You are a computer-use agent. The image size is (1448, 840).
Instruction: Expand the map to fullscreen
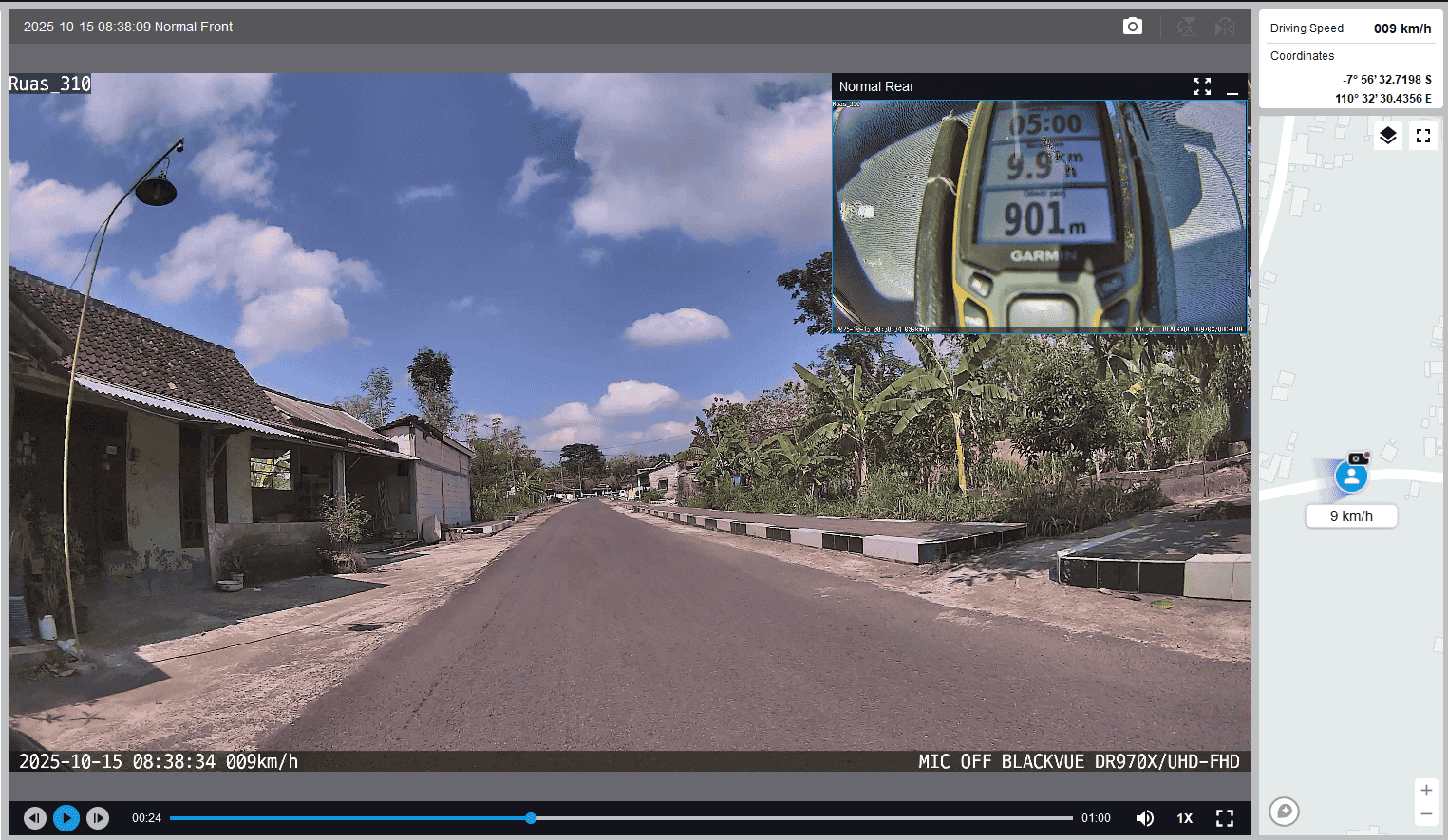click(x=1422, y=136)
